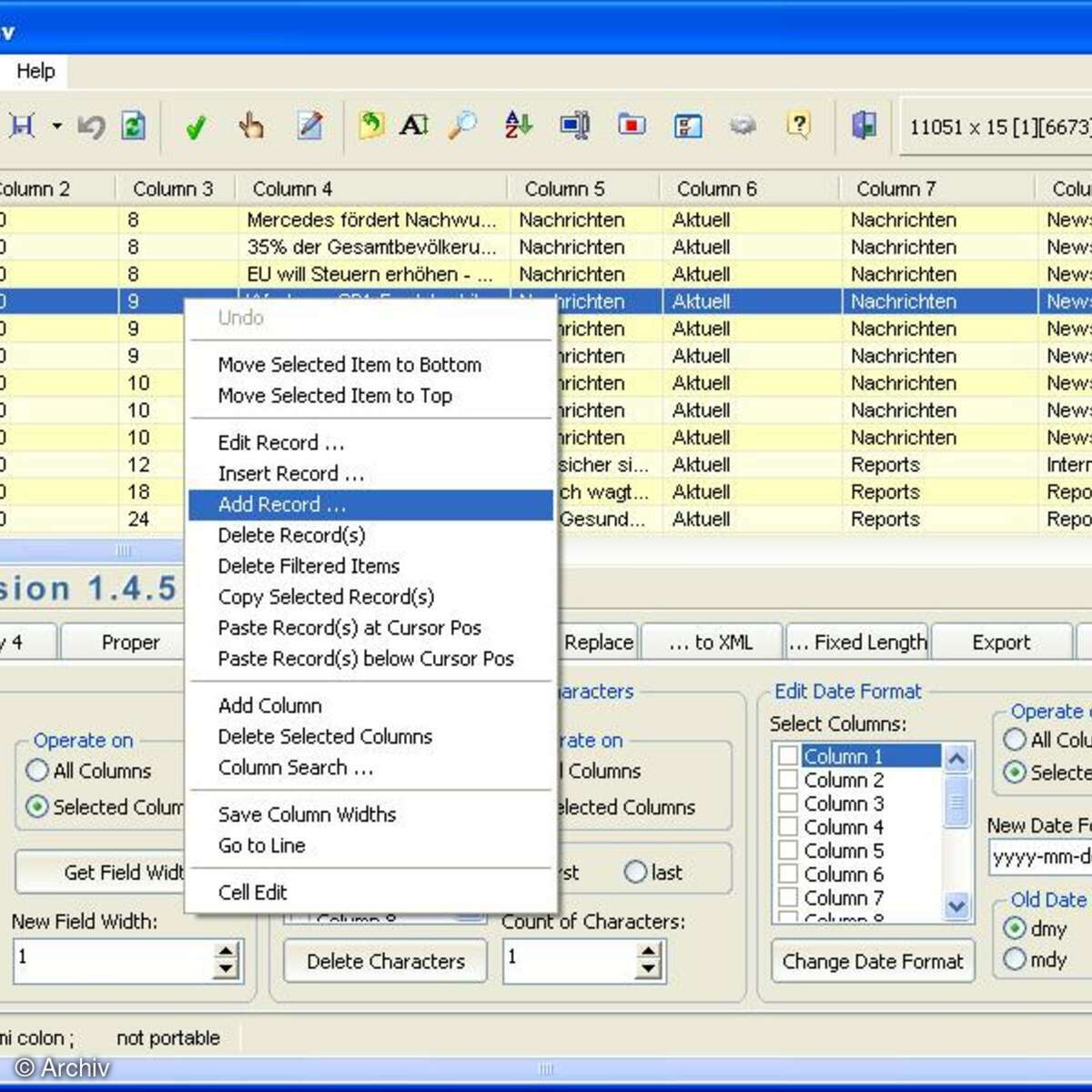Image resolution: width=1092 pixels, height=1092 pixels.
Task: Open the Help question mark icon
Action: tap(799, 126)
